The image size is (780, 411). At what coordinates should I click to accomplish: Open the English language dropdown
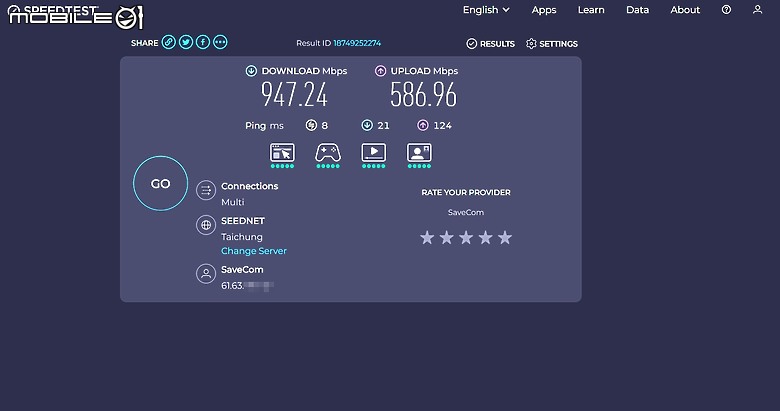click(486, 10)
